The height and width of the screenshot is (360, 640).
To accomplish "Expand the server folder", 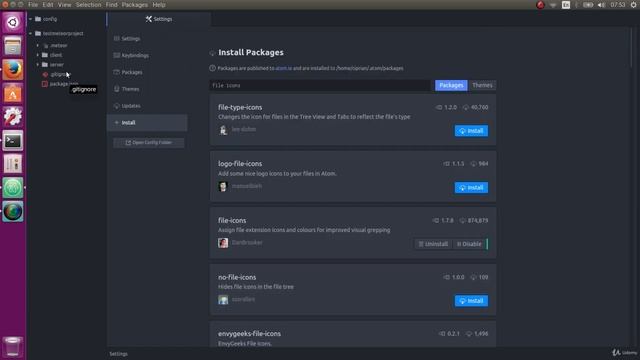I will pos(38,64).
